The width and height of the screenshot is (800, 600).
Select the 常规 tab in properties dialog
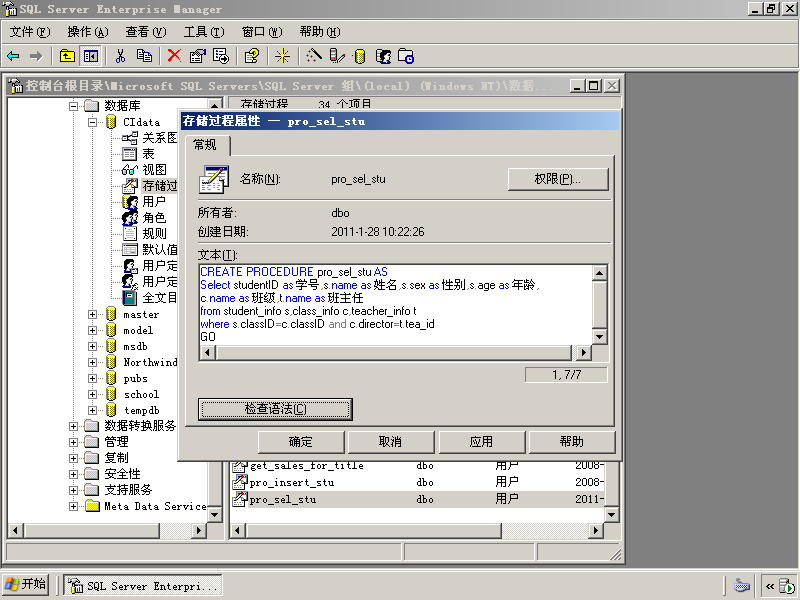coord(206,145)
